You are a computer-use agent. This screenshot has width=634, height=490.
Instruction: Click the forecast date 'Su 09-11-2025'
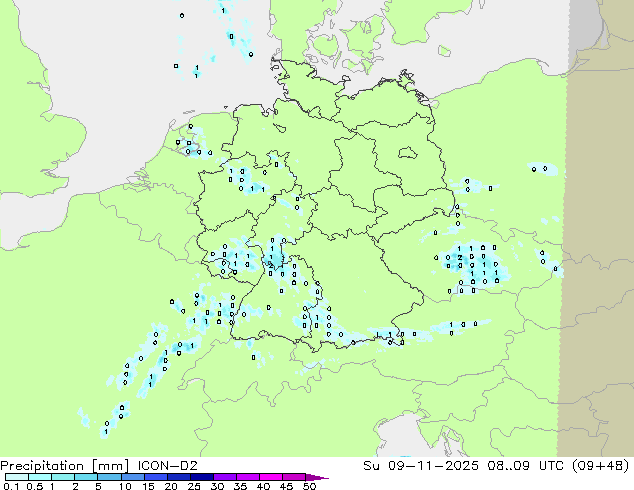click(421, 466)
